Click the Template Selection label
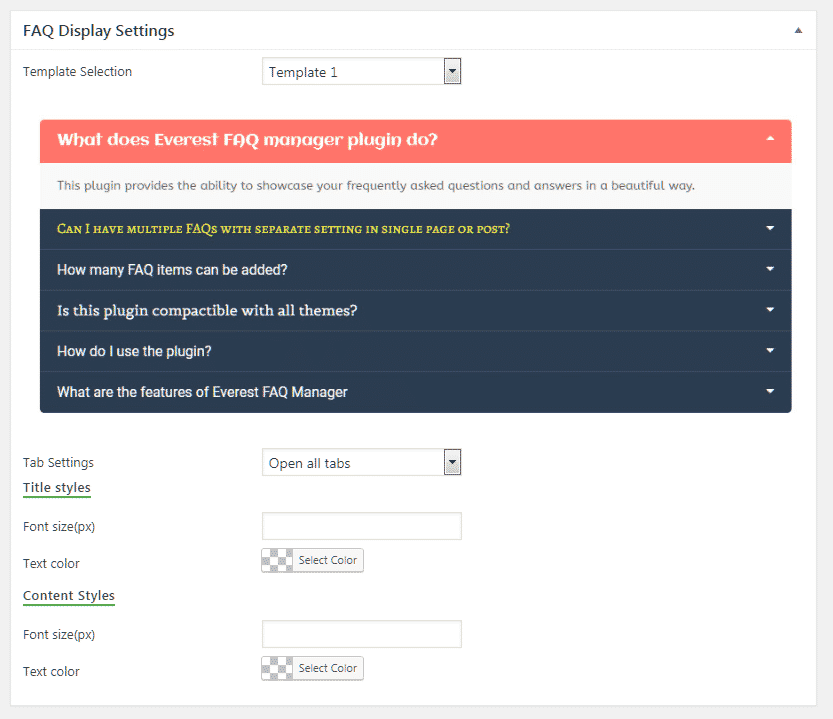This screenshot has width=833, height=719. [78, 71]
